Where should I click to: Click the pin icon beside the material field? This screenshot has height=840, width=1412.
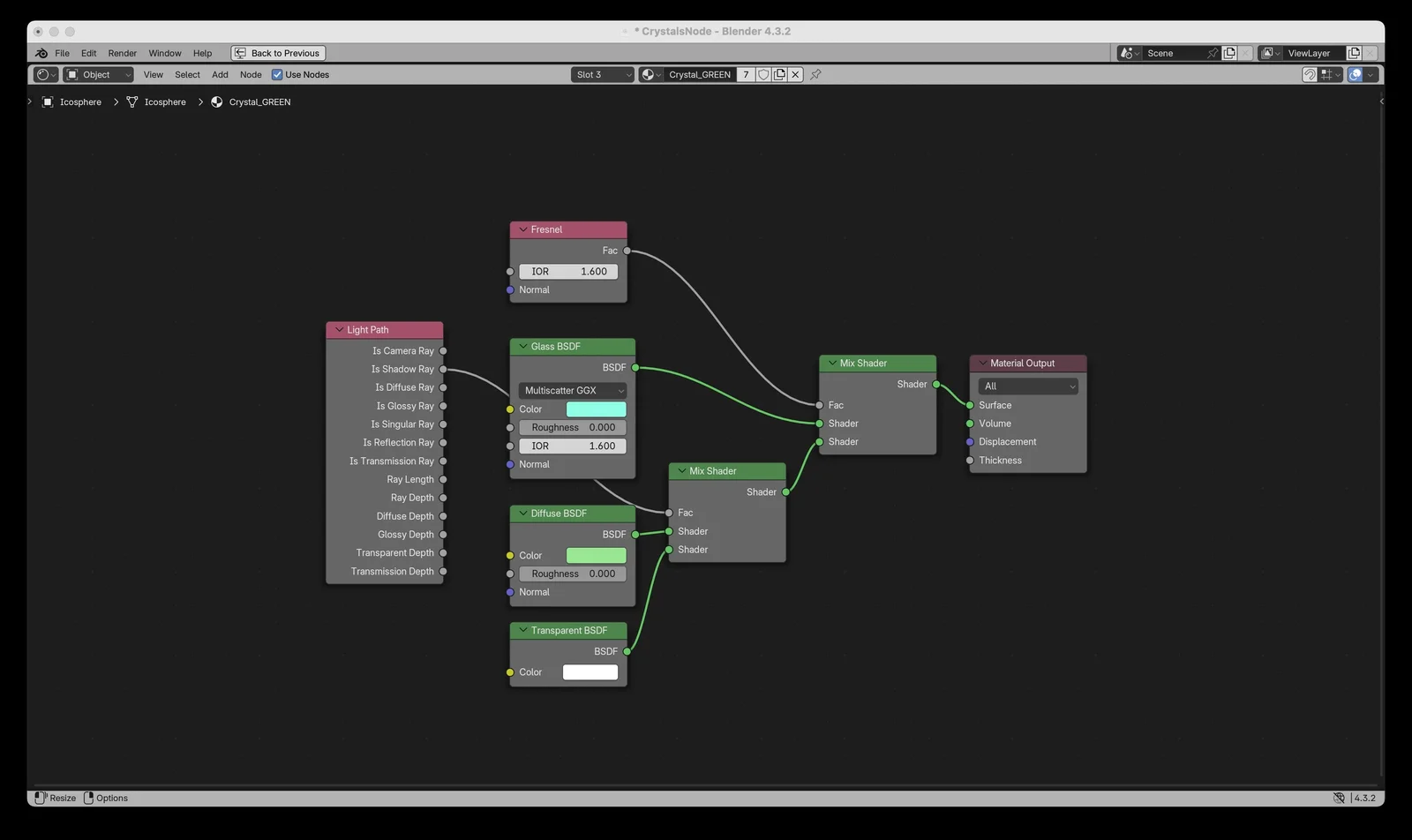(x=815, y=75)
